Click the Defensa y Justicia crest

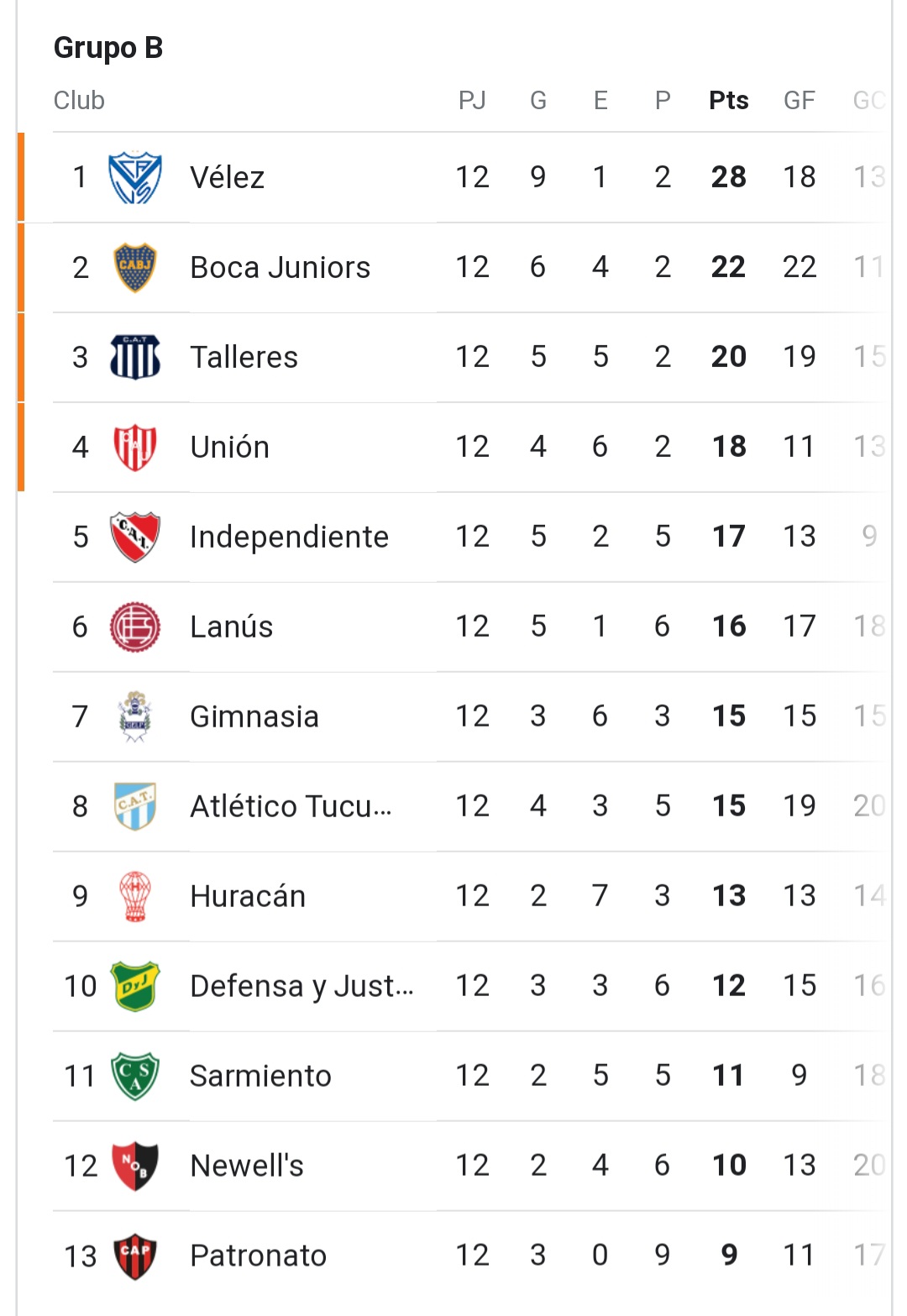(135, 986)
